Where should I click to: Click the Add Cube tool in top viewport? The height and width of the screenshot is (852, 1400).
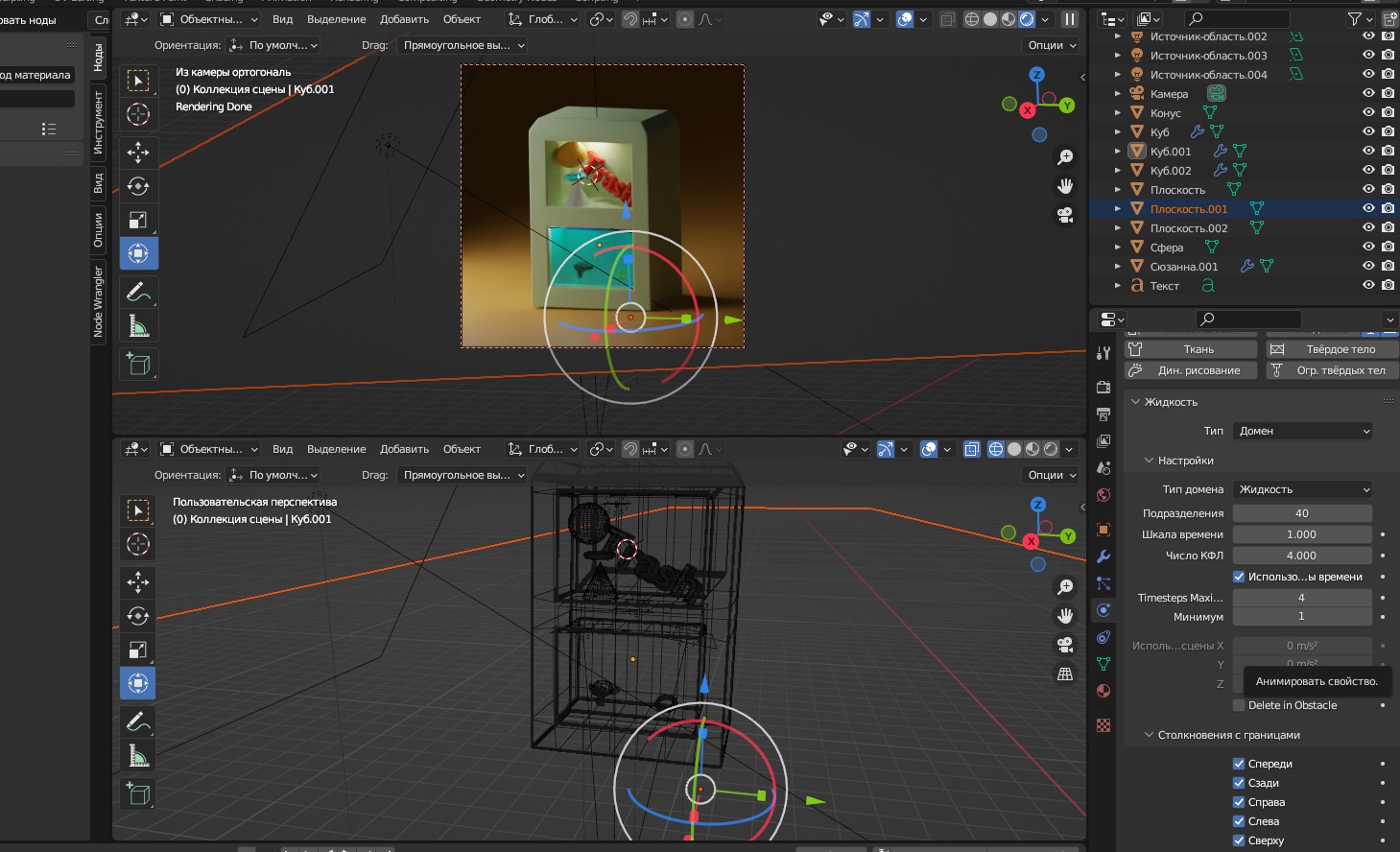[x=138, y=364]
